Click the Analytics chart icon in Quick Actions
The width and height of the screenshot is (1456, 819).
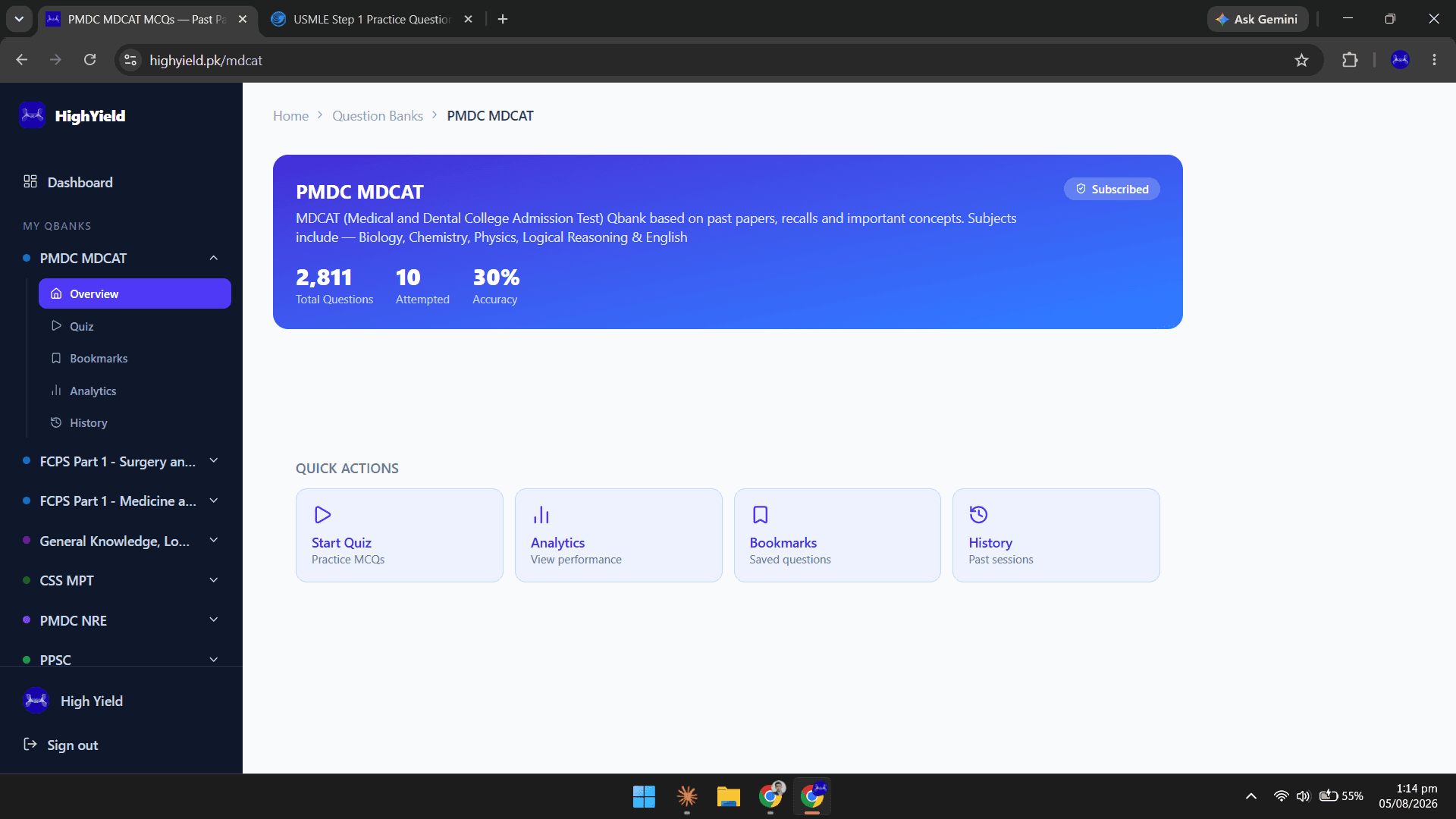pyautogui.click(x=541, y=515)
